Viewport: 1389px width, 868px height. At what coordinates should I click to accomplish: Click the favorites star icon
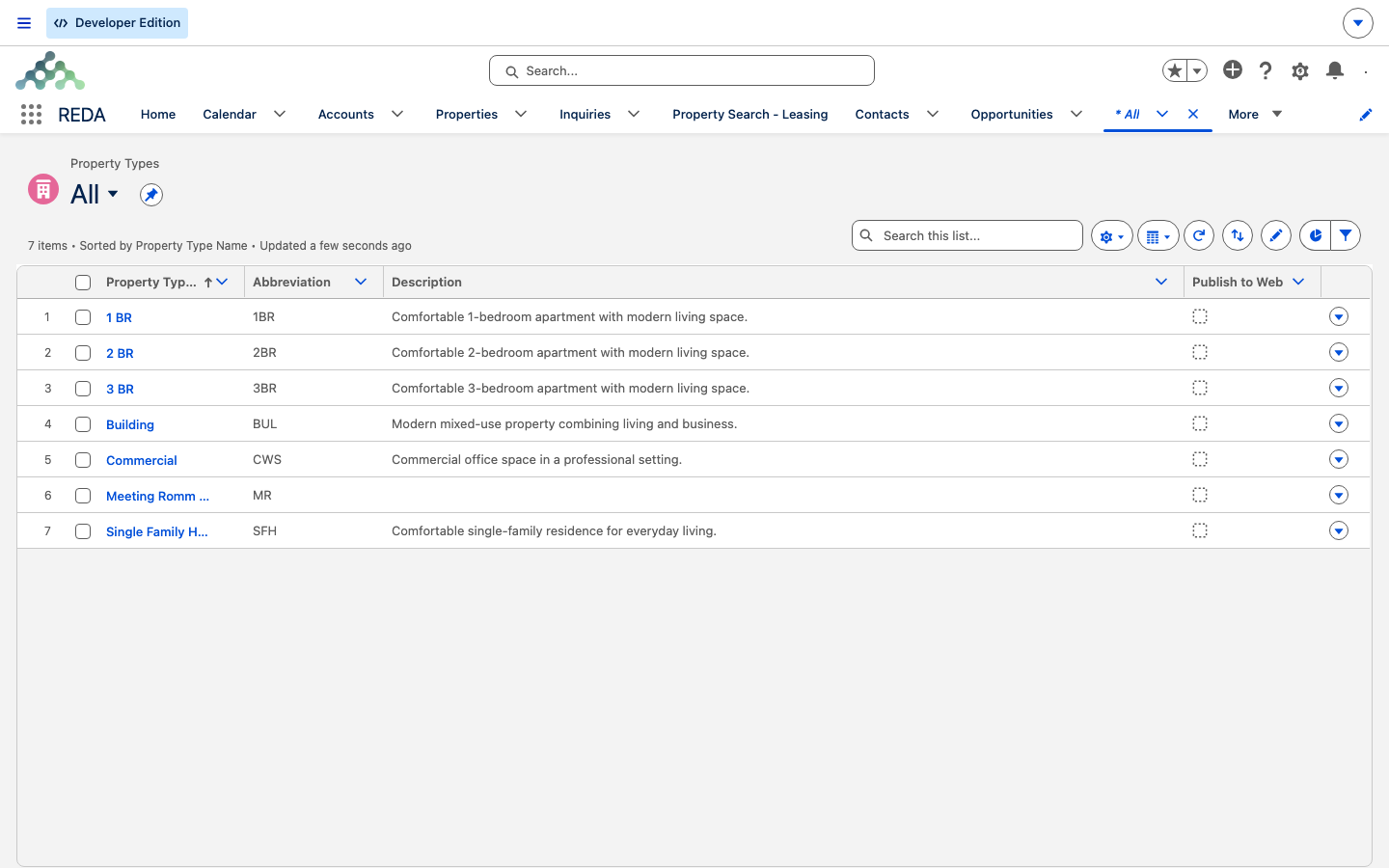pyautogui.click(x=1174, y=70)
